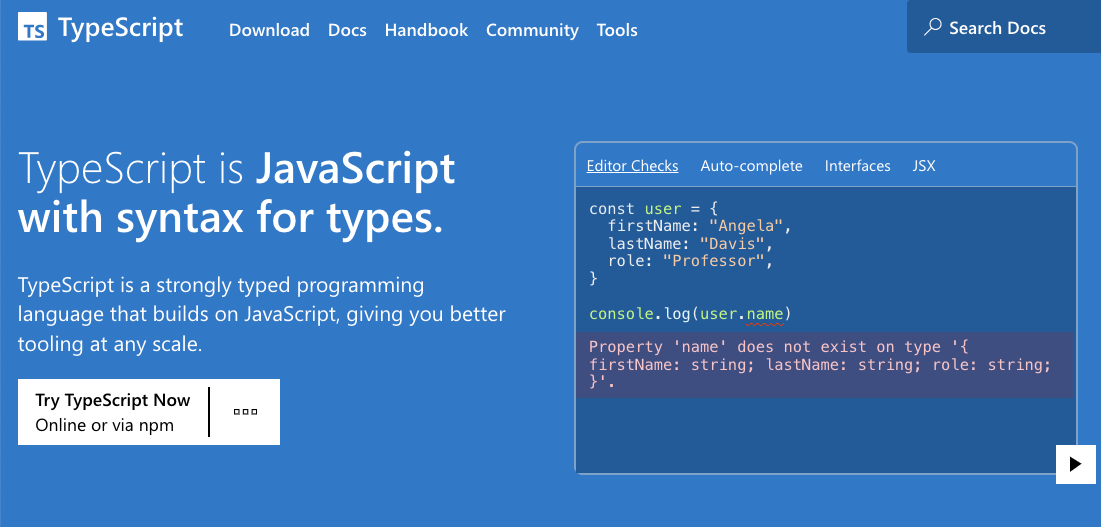Select the Editor Checks tab
The image size is (1101, 527).
[x=632, y=166]
